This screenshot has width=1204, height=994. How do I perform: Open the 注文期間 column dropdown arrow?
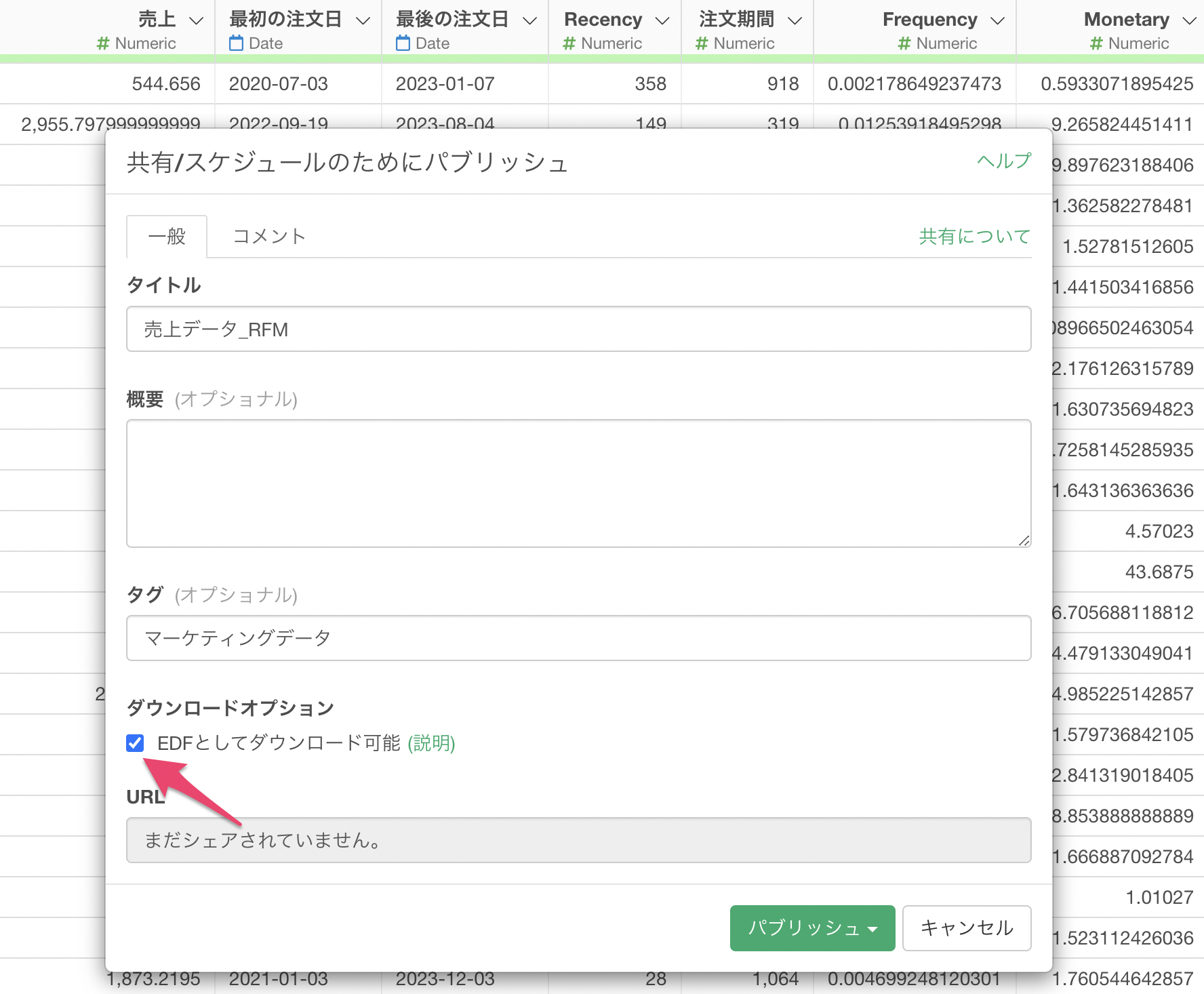[x=795, y=21]
